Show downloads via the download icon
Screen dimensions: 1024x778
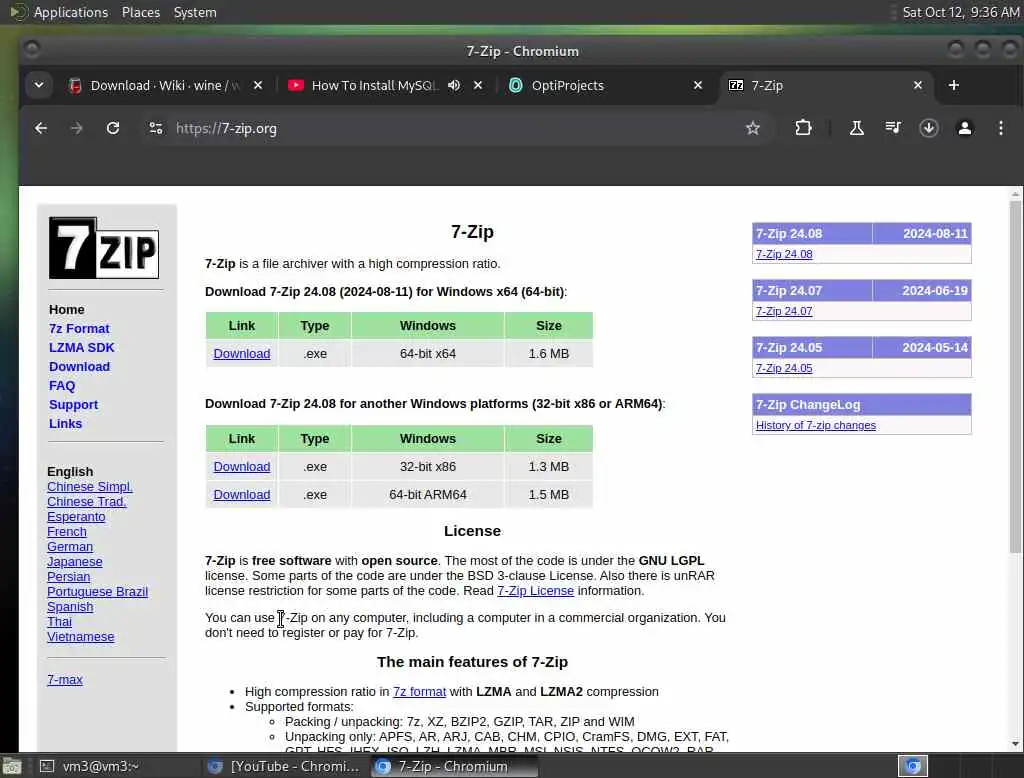tap(929, 129)
